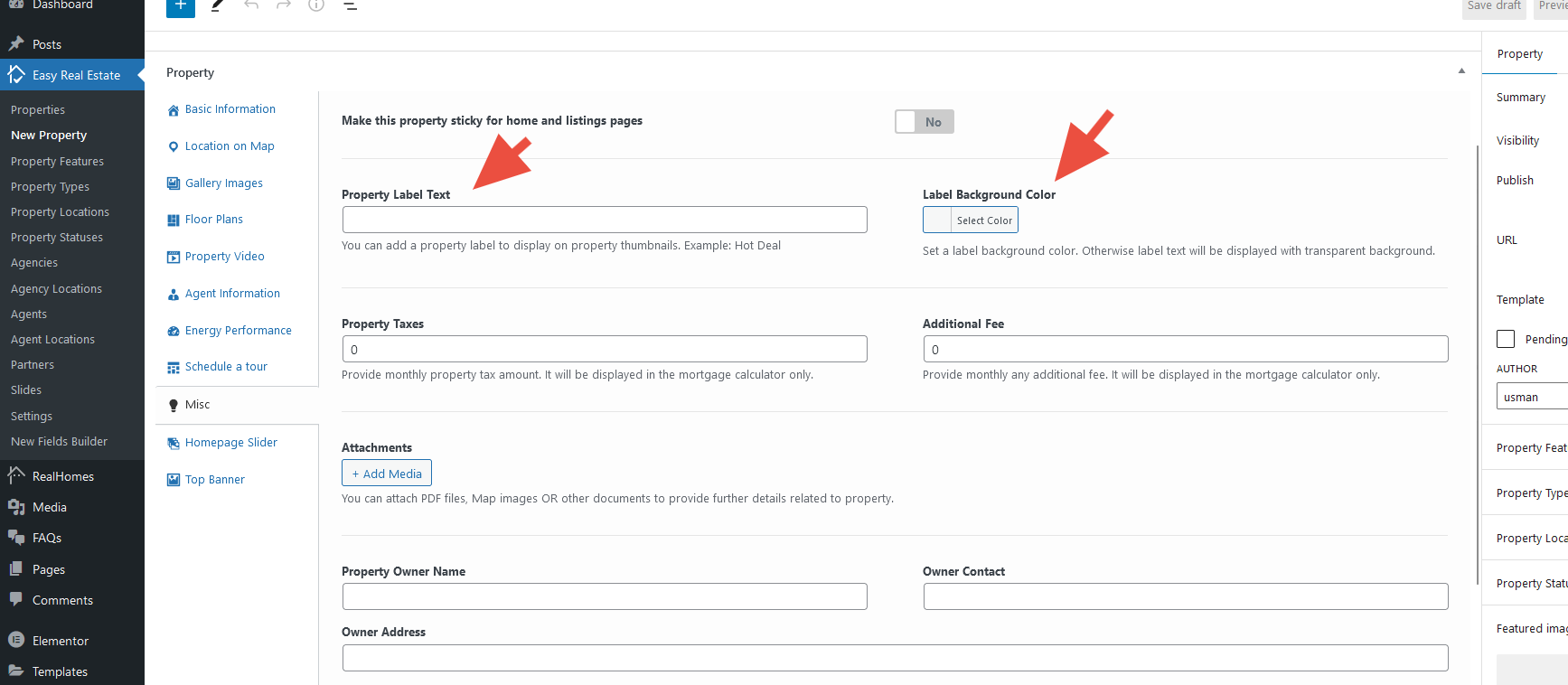Screen dimensions: 1568x685
Task: Click the Elementor circle icon
Action: (x=16, y=640)
